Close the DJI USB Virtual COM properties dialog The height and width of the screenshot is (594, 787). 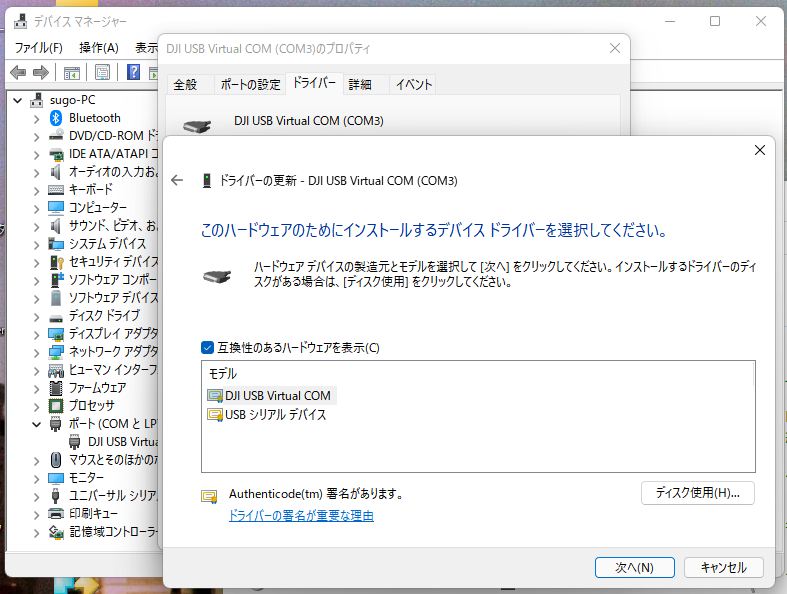(614, 48)
